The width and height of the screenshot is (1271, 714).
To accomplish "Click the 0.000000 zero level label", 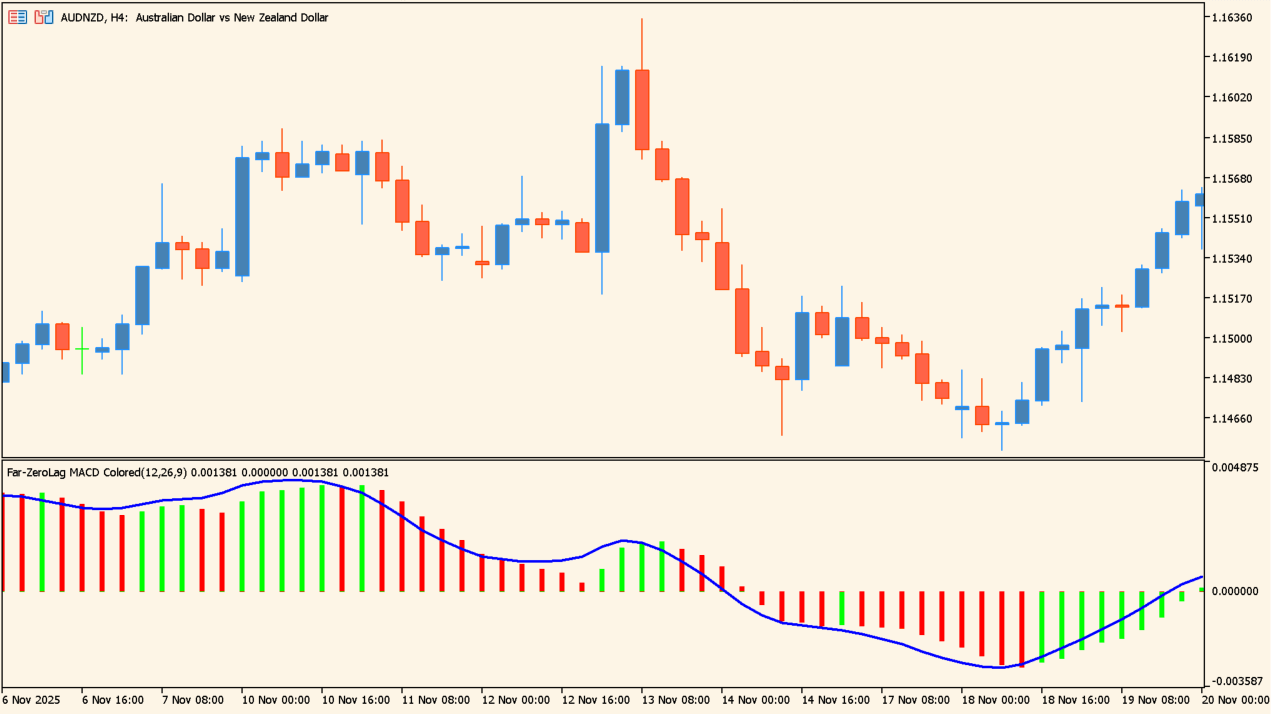I will [x=1234, y=591].
